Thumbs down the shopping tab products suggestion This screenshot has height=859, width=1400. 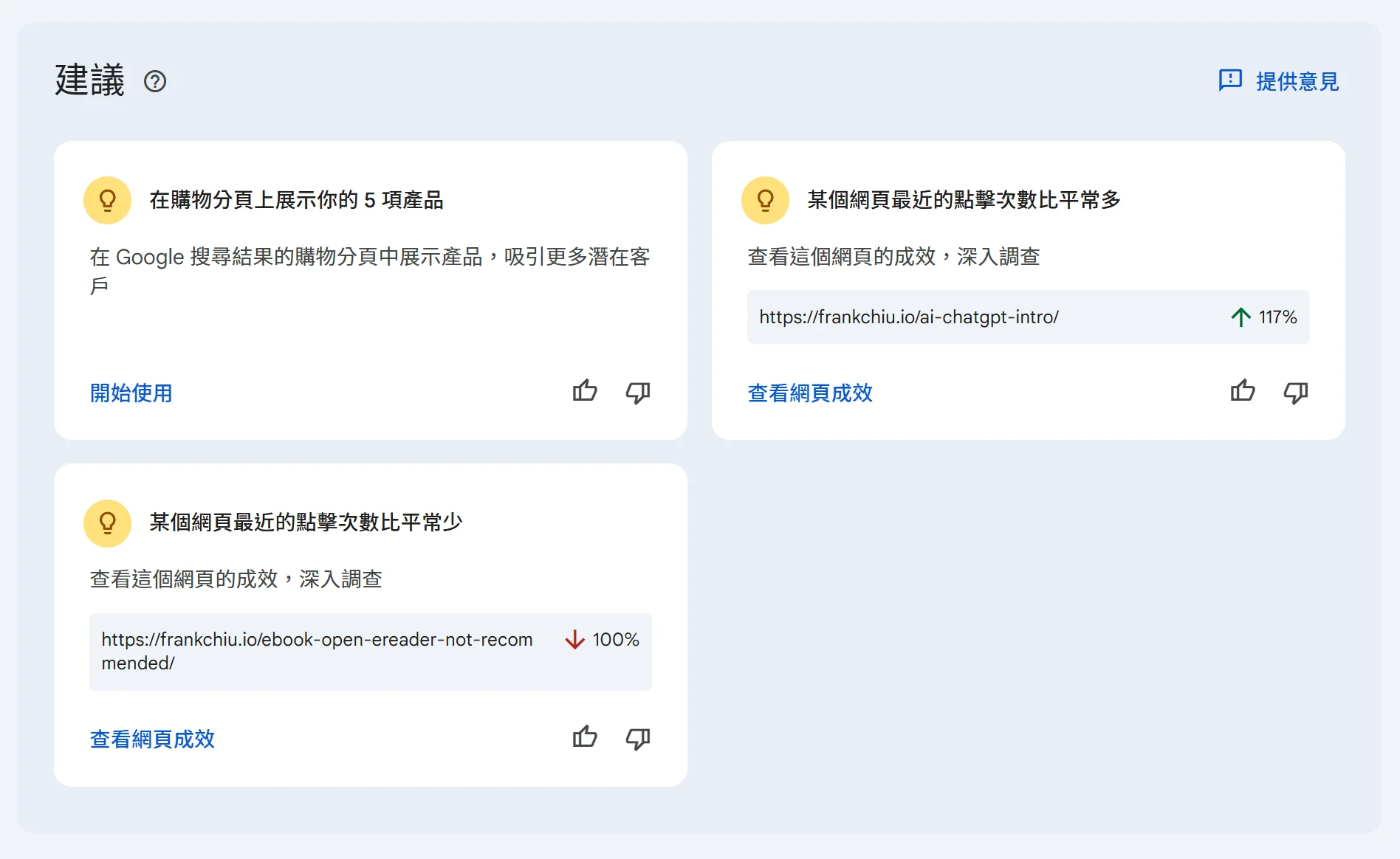(x=638, y=392)
